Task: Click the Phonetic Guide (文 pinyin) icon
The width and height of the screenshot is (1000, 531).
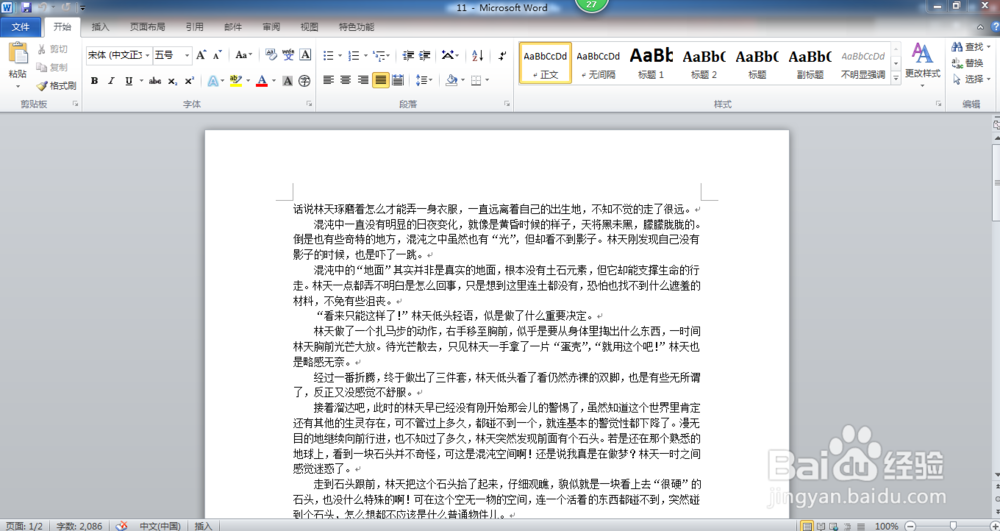Action: (288, 55)
